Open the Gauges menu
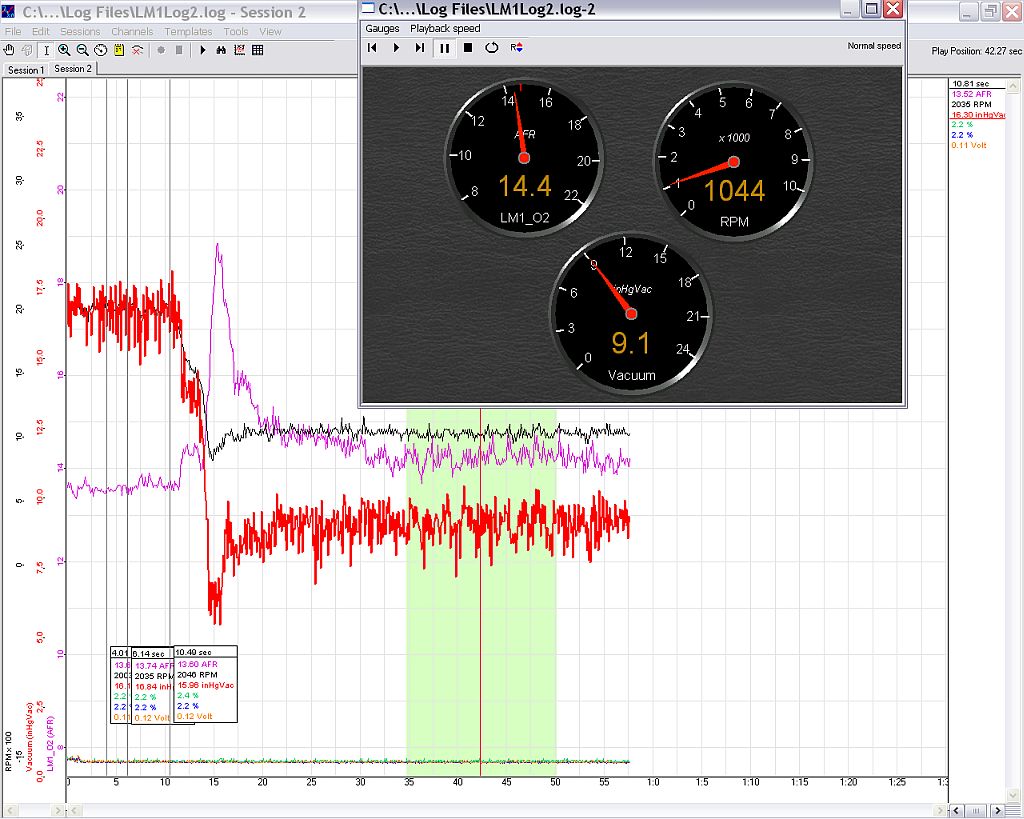 coord(382,29)
